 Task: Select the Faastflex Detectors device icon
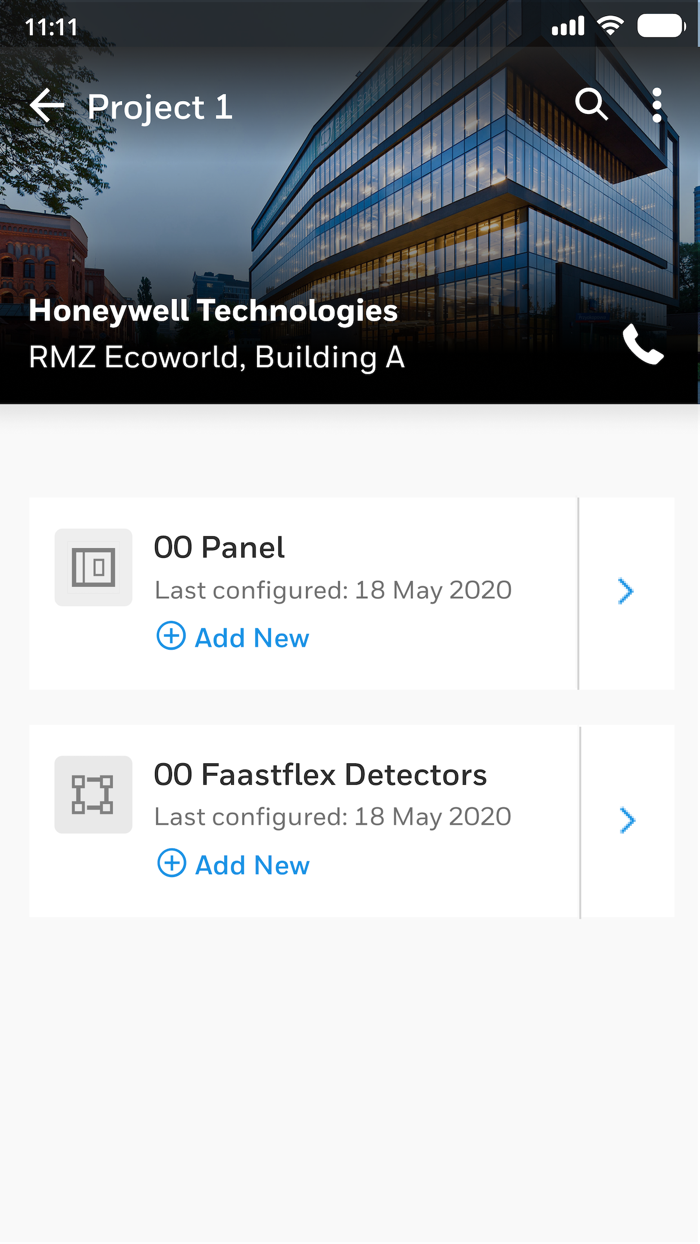[93, 794]
